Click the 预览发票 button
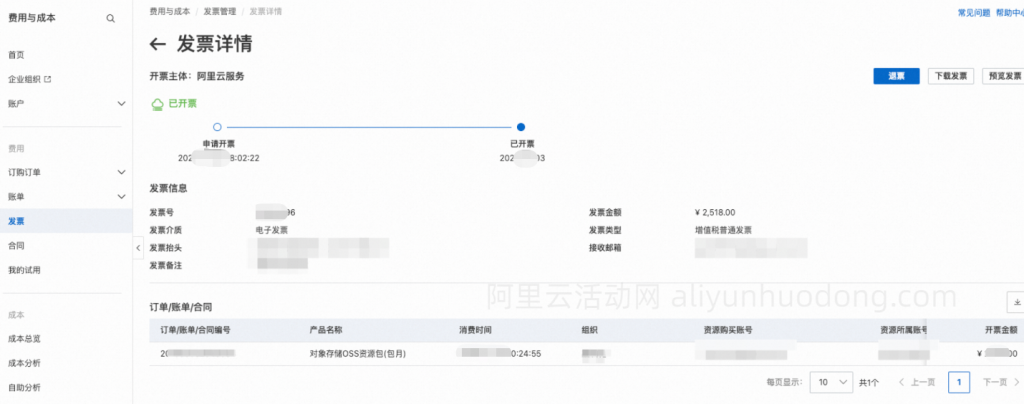The width and height of the screenshot is (1024, 404). 1003,76
